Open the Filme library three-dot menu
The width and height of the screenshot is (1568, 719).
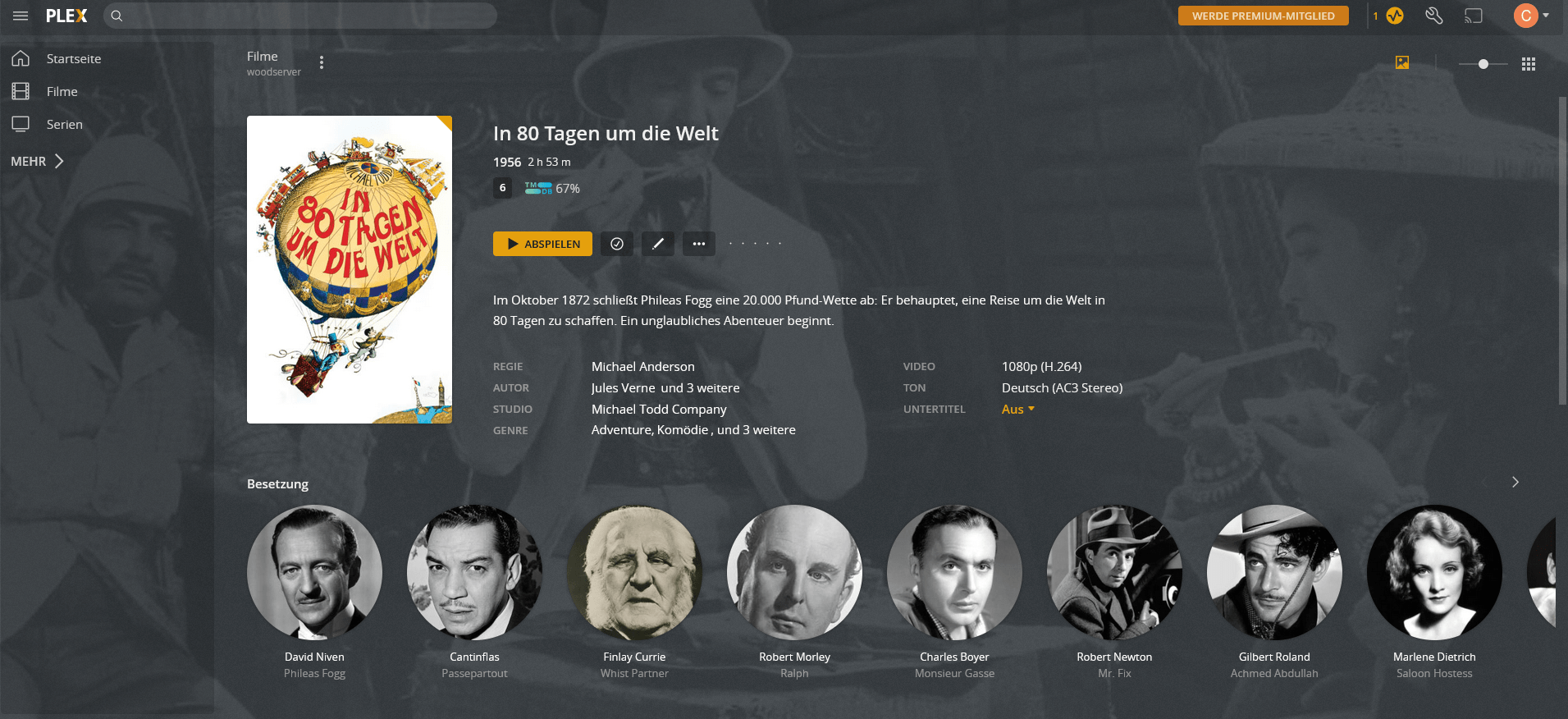pyautogui.click(x=322, y=62)
